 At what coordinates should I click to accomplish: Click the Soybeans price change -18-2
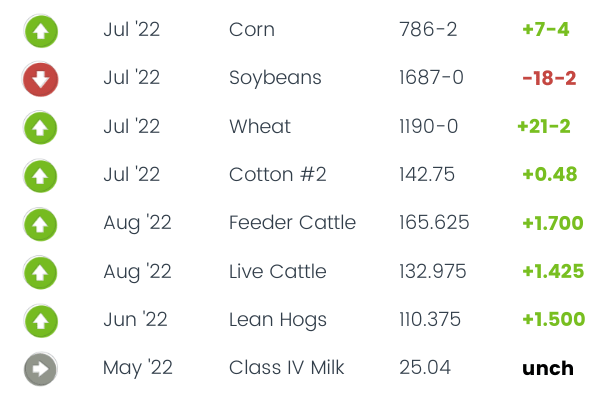pos(549,78)
